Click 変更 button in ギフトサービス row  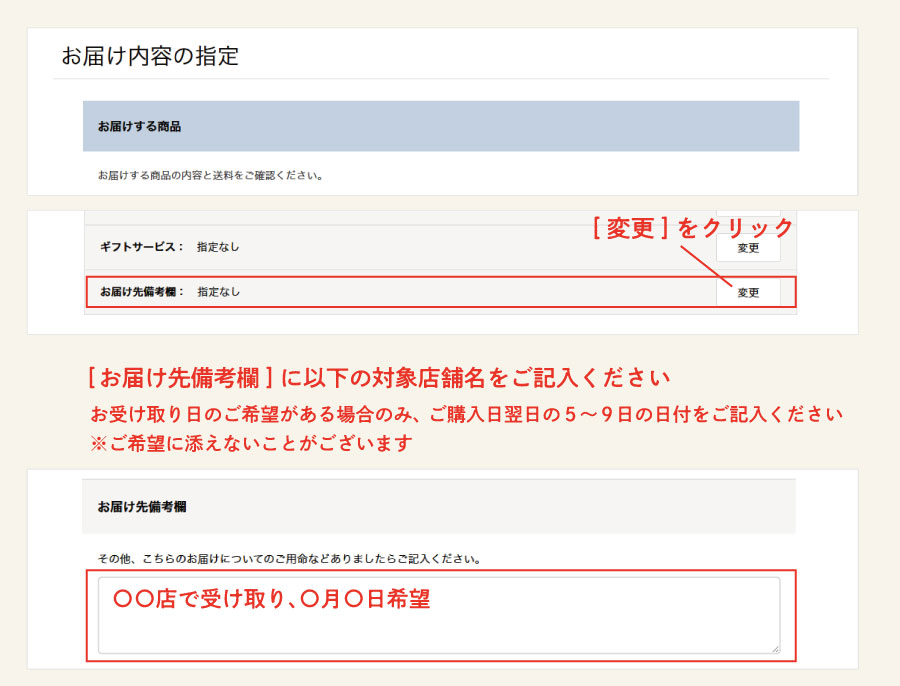pyautogui.click(x=748, y=248)
